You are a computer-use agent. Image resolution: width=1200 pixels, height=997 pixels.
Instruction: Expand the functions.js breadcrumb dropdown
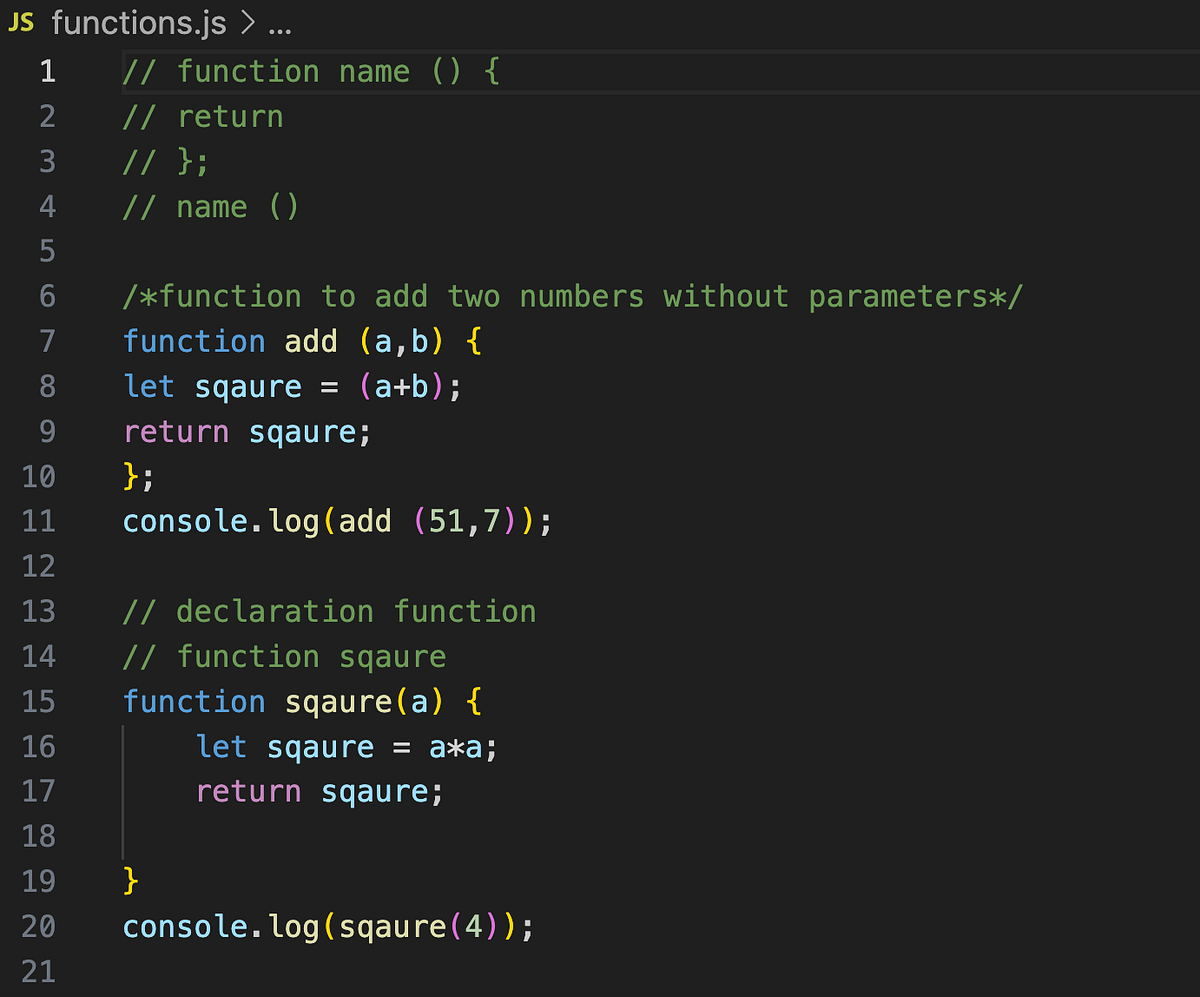[138, 22]
